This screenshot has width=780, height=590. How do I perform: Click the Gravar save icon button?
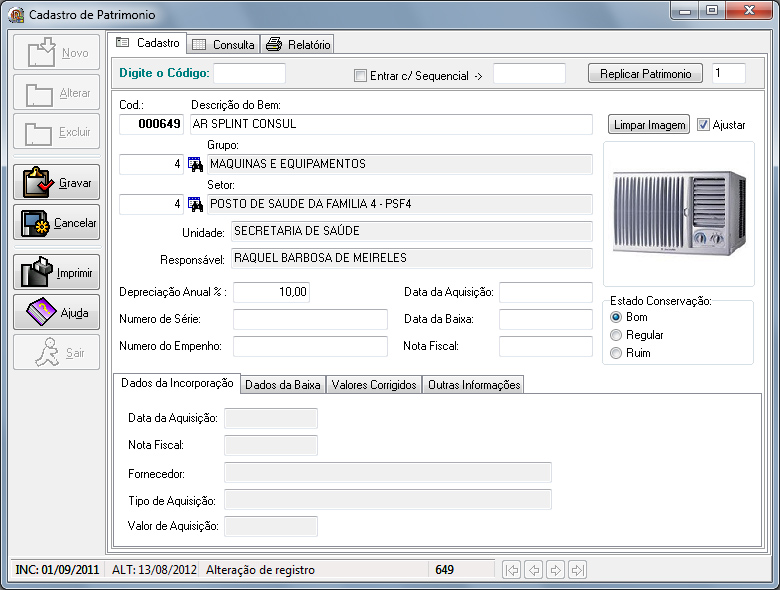pos(56,182)
